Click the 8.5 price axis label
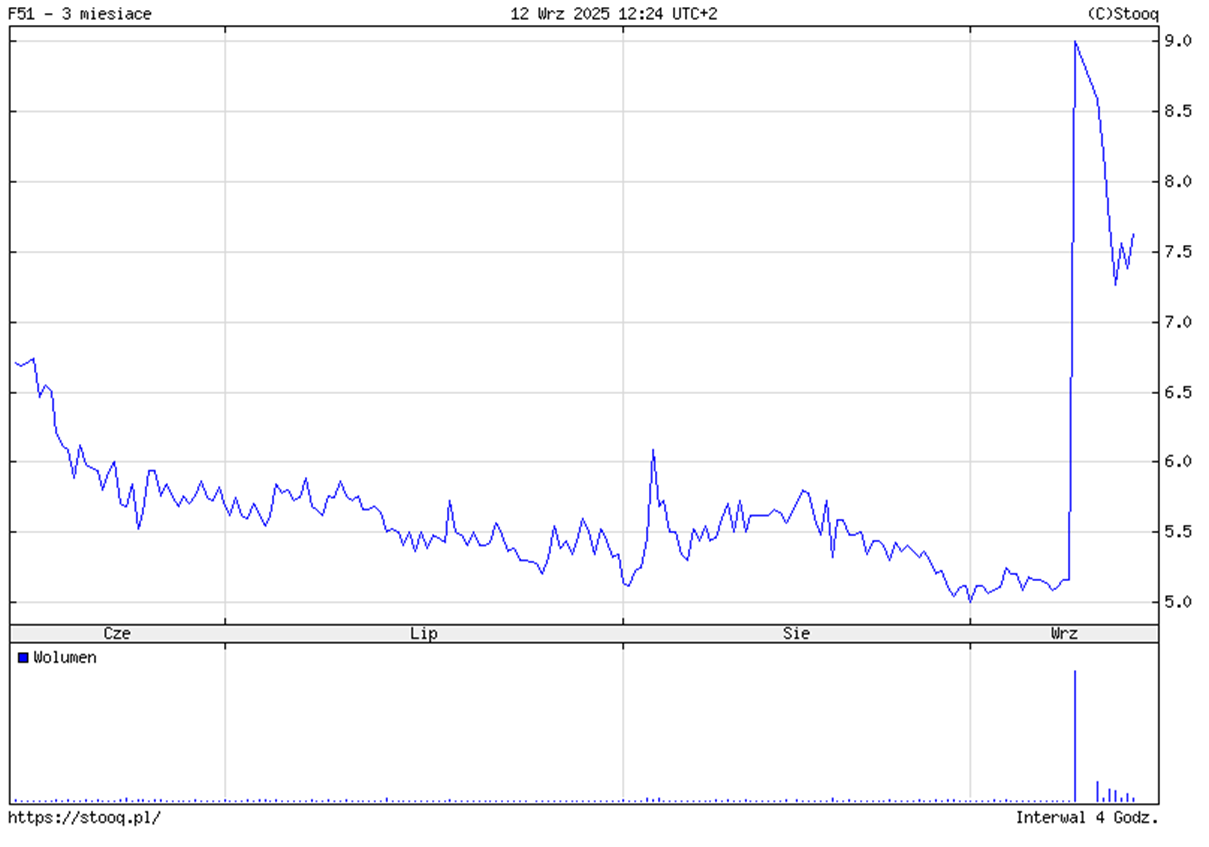The width and height of the screenshot is (1209, 847). (1178, 111)
